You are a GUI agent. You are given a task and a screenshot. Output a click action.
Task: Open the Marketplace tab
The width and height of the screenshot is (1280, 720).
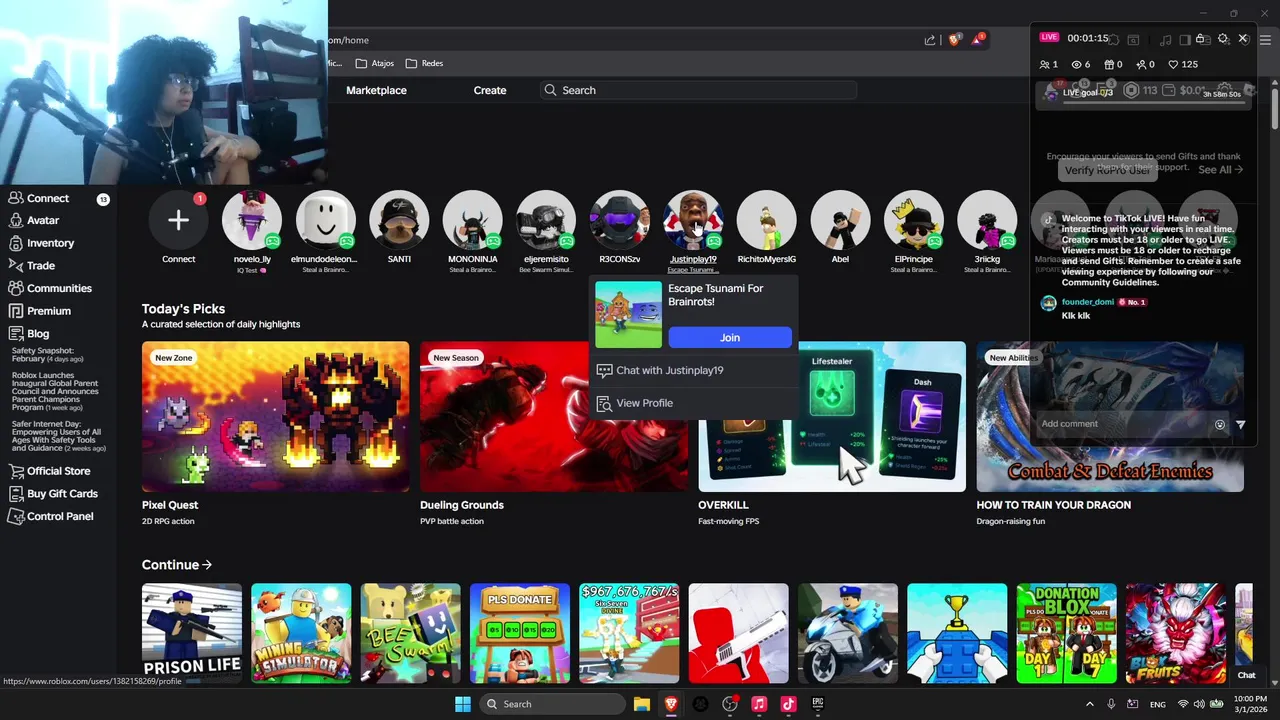tap(376, 90)
